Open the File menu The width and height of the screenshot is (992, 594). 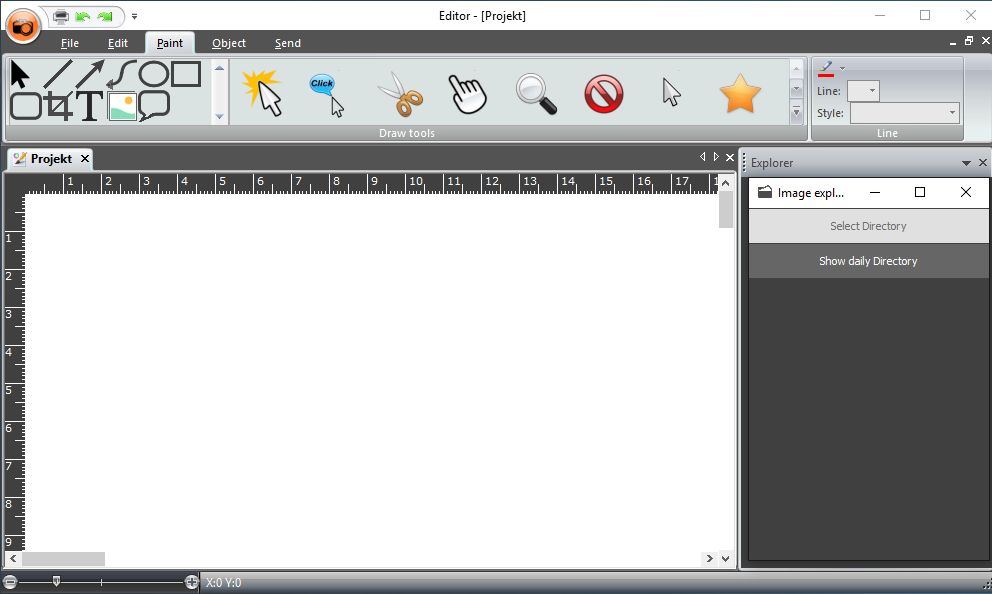pyautogui.click(x=70, y=43)
